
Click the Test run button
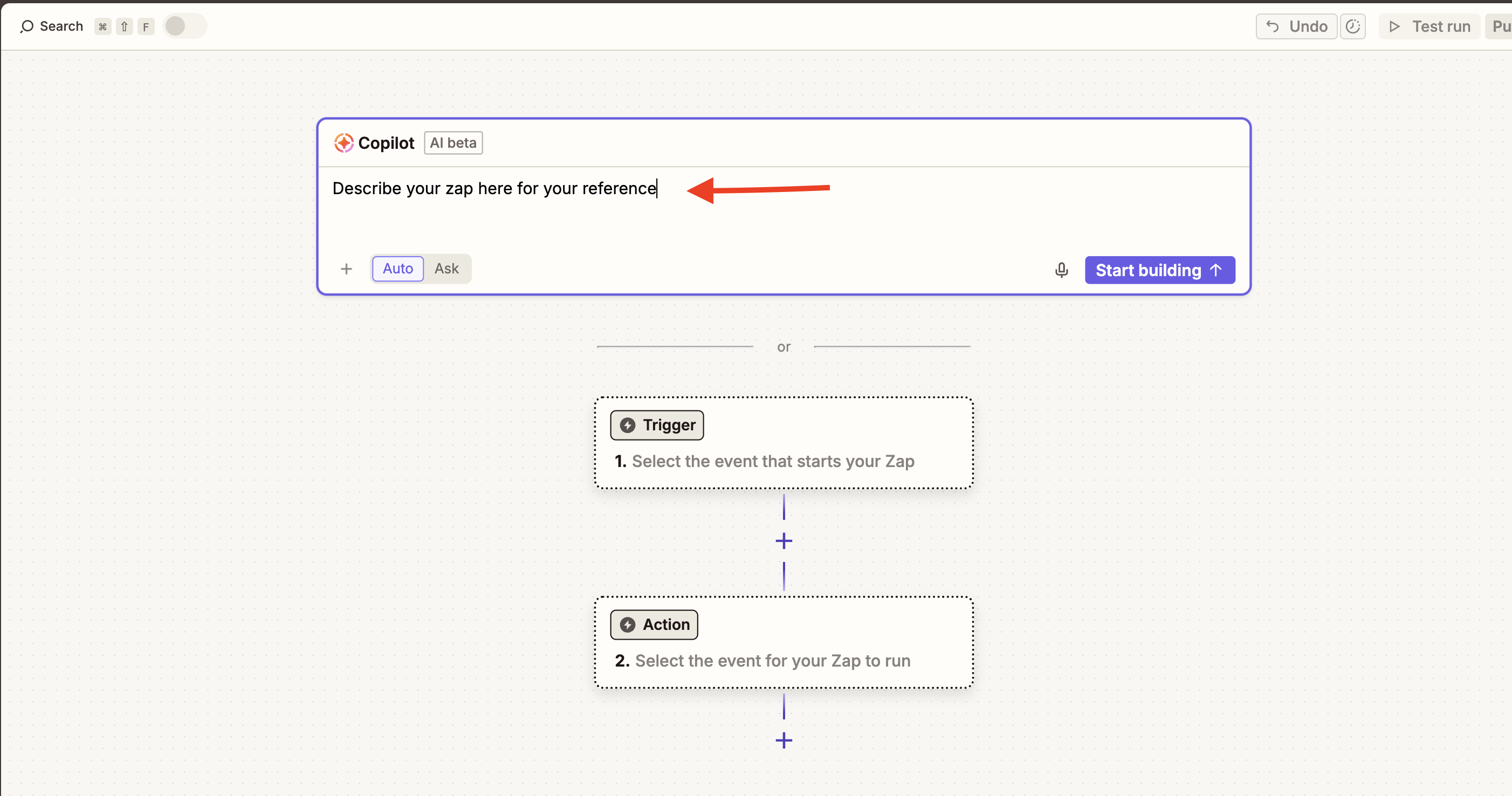[x=1429, y=26]
